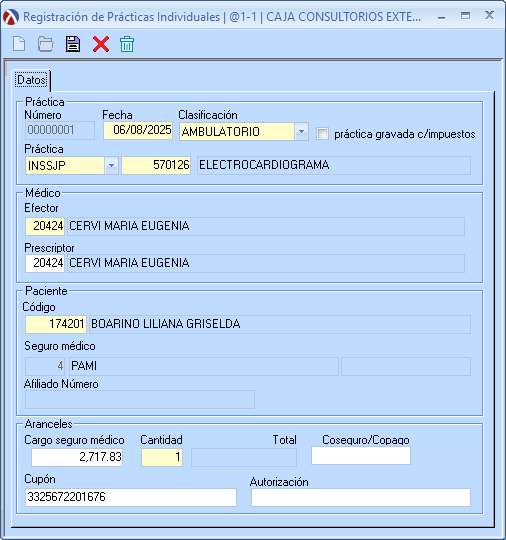
Task: Maximize the Registración de Prácticas window
Action: pyautogui.click(x=465, y=16)
